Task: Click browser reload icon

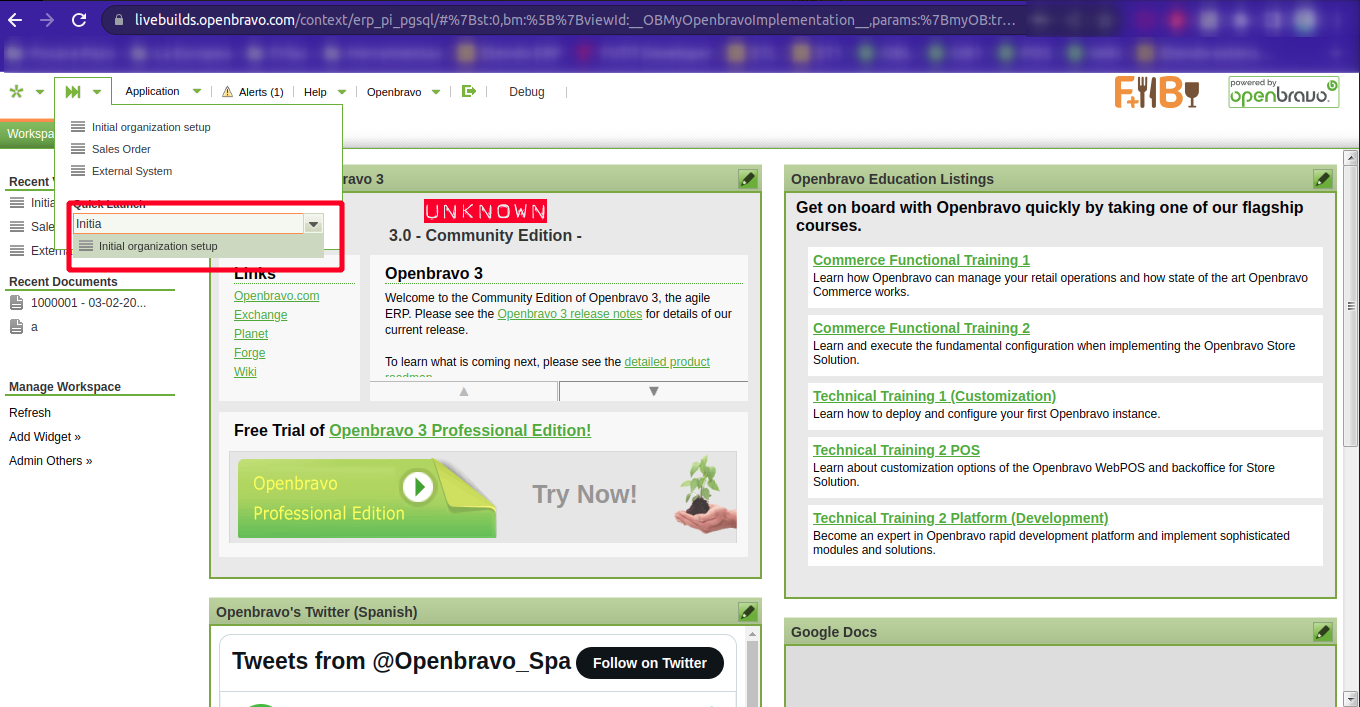Action: (x=79, y=20)
